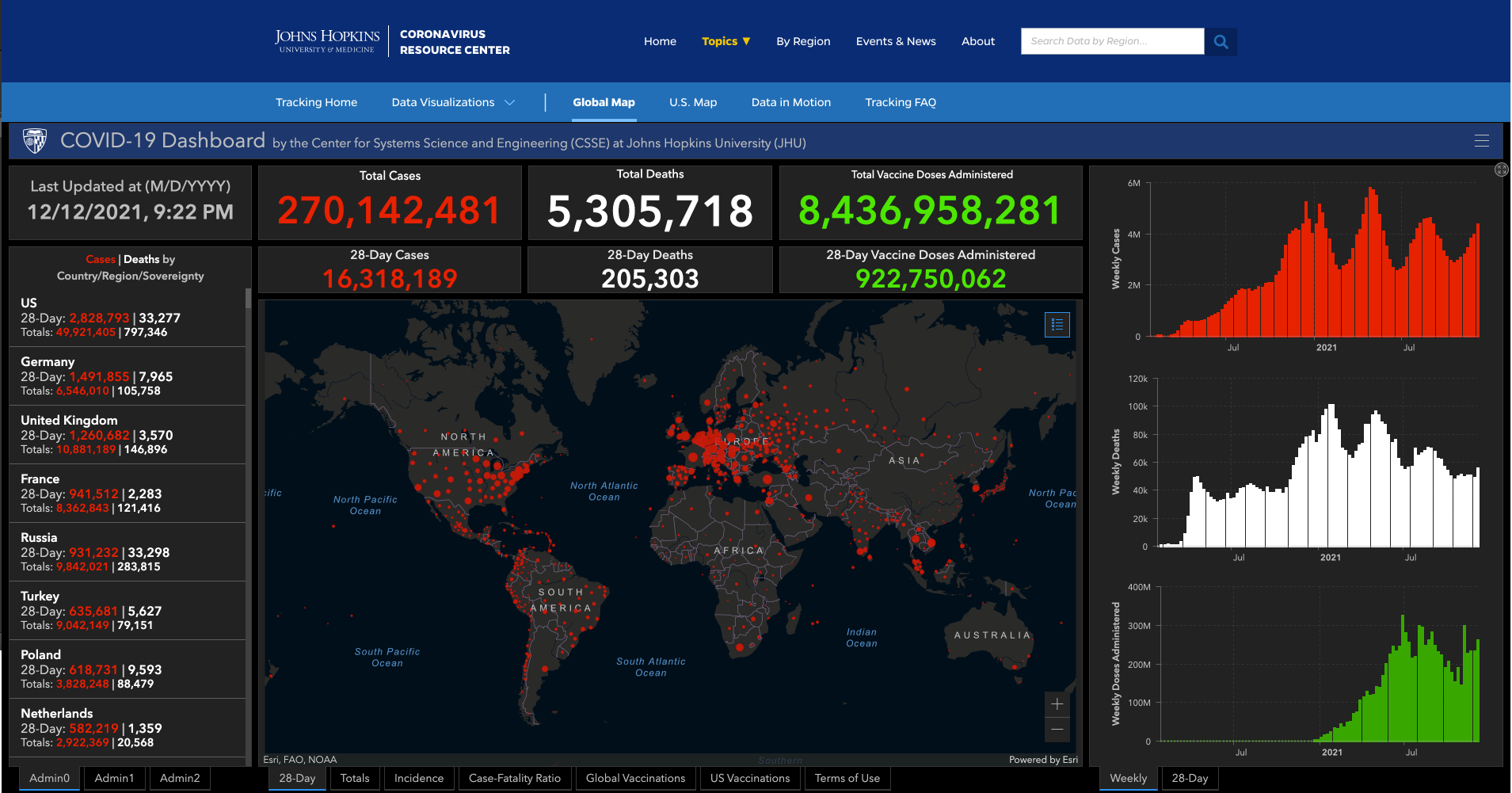The height and width of the screenshot is (793, 1512).
Task: Click the Coronavirus Resource Center title
Action: coord(455,42)
